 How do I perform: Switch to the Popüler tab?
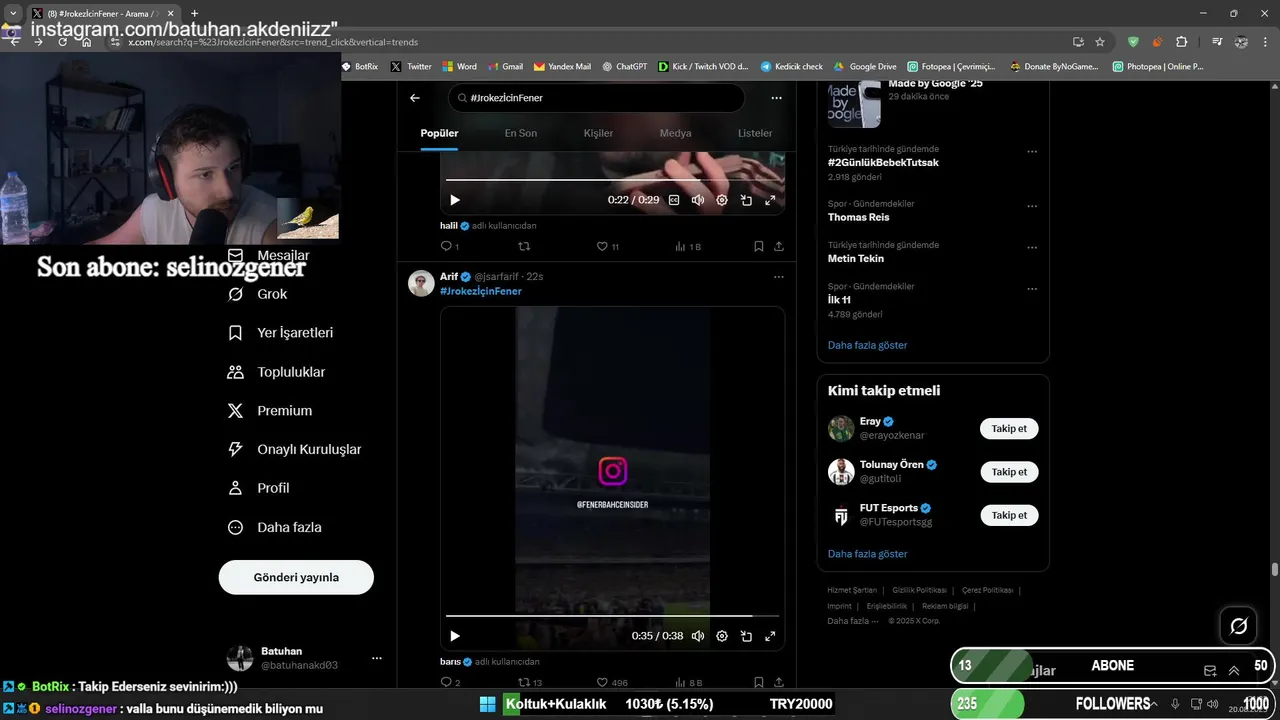tap(439, 133)
